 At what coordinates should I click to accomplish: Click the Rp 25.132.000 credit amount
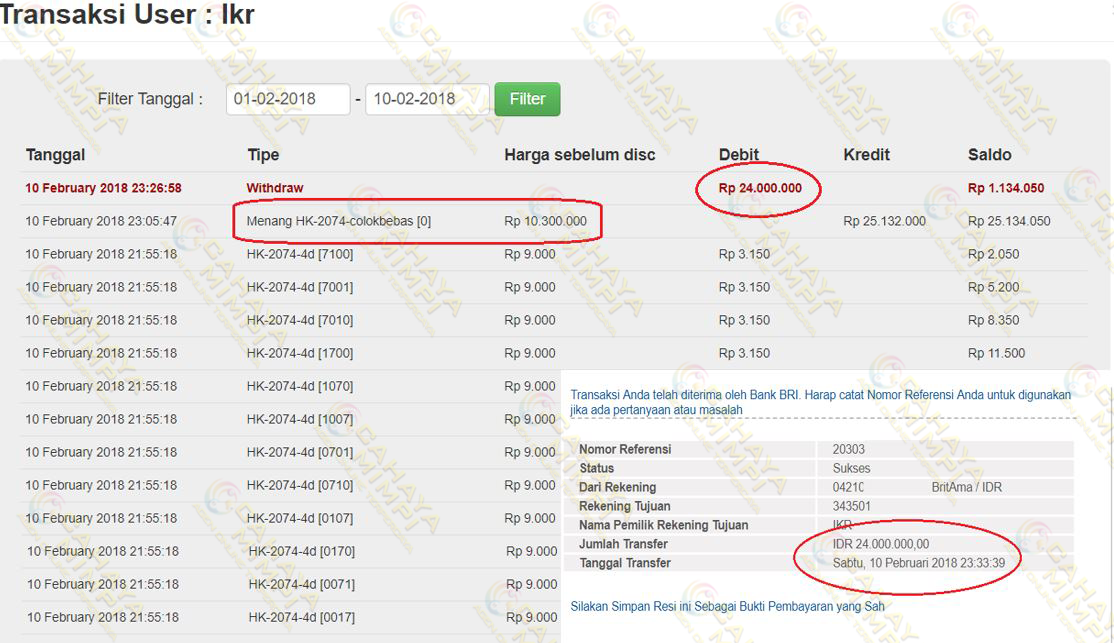click(884, 221)
